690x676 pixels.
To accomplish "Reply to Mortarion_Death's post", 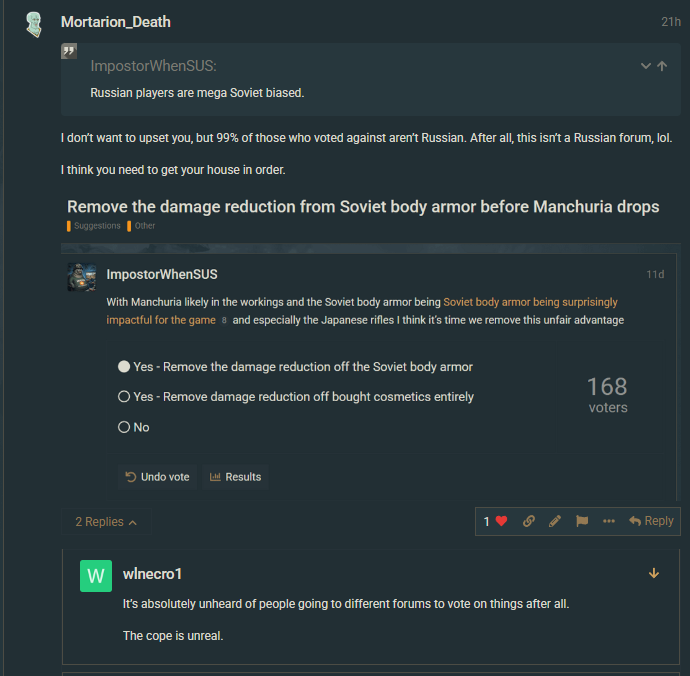I will (x=651, y=521).
